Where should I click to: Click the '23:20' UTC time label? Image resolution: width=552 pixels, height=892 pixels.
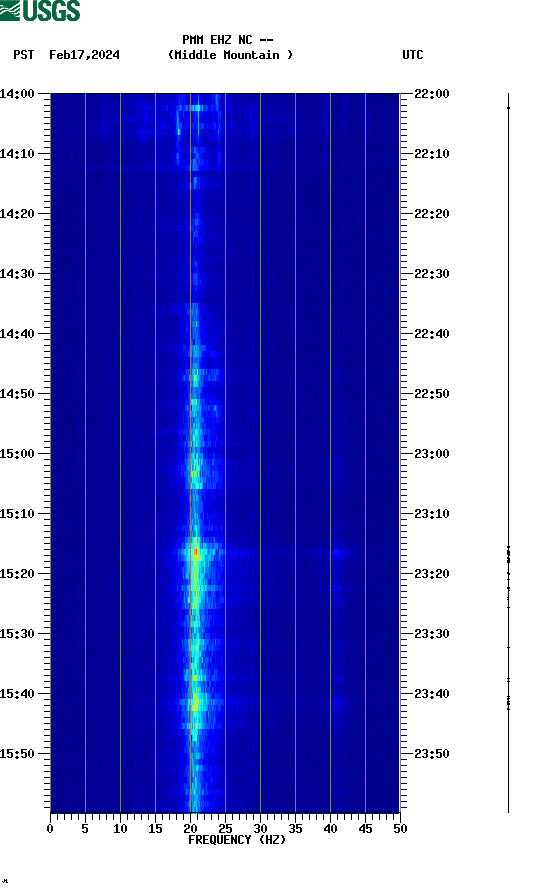[431, 574]
